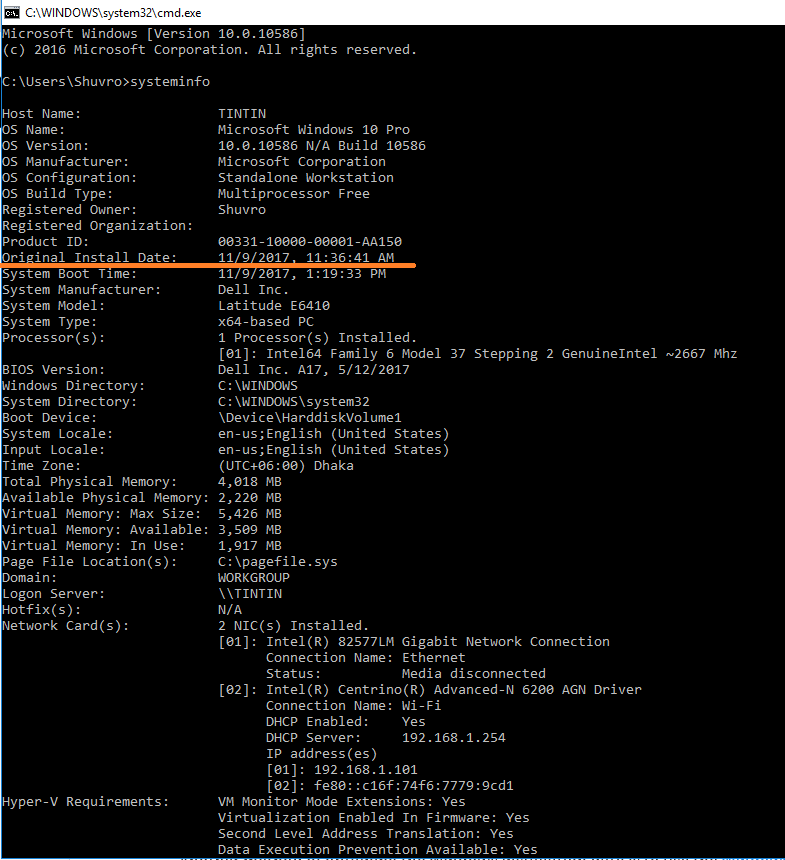Click the Time Zone Dhaka value
The image size is (785, 860).
click(x=286, y=466)
